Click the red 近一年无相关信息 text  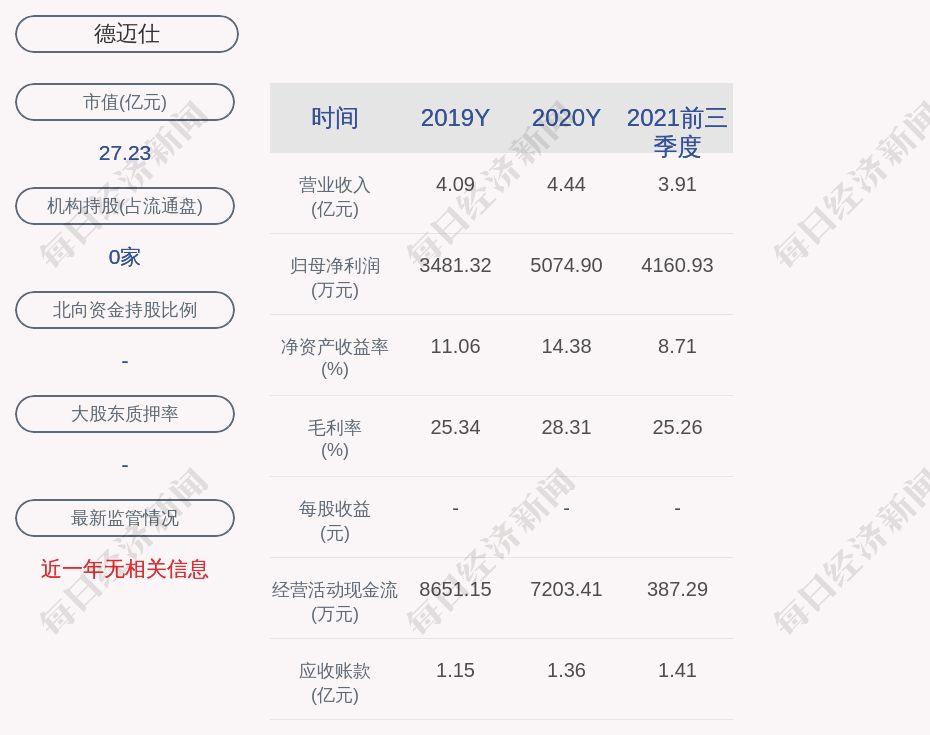click(x=125, y=569)
